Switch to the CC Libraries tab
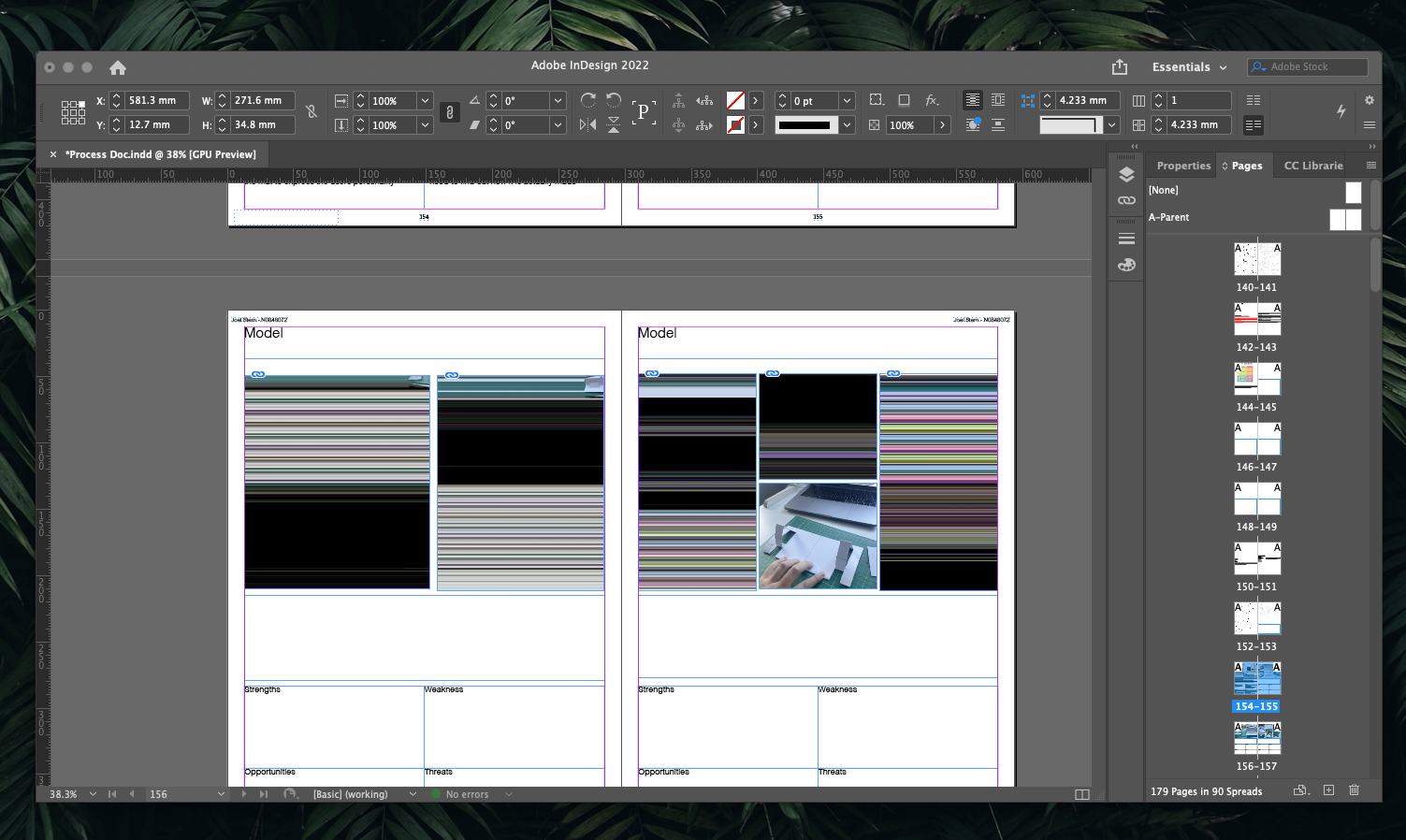The width and height of the screenshot is (1406, 840). point(1312,166)
